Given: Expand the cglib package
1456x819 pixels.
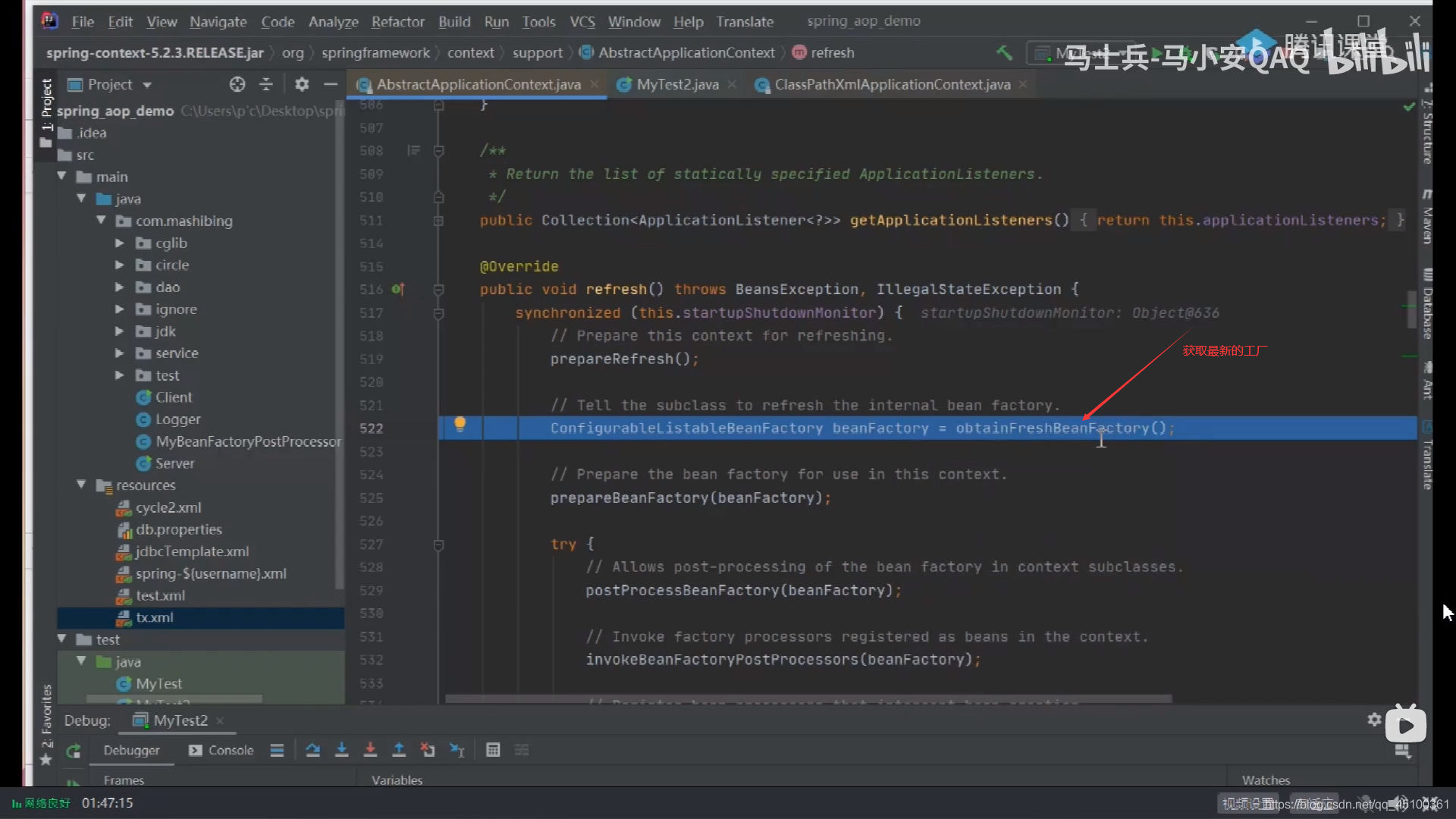Looking at the screenshot, I should [119, 243].
